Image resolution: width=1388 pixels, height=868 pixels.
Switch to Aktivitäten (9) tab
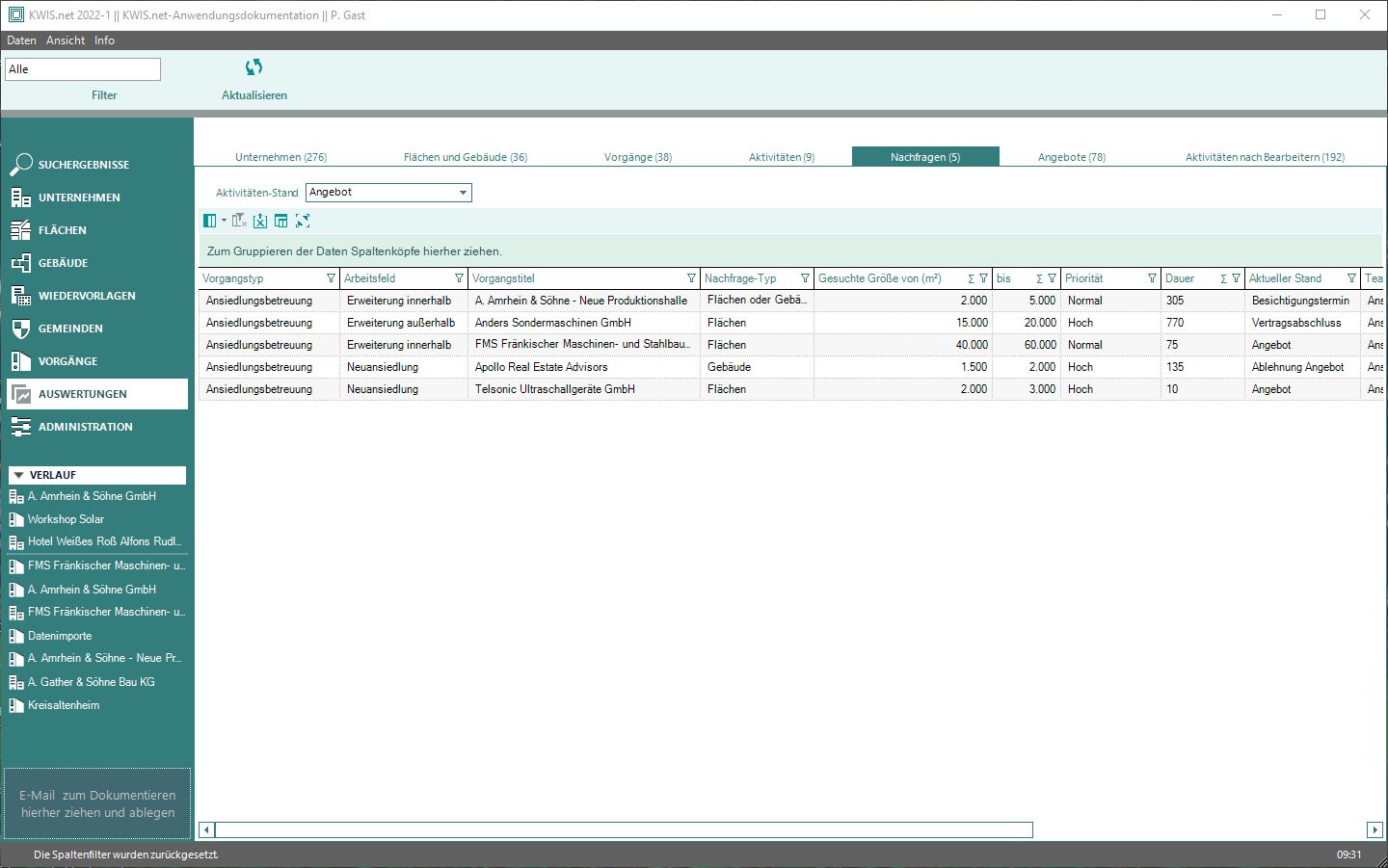(x=782, y=157)
